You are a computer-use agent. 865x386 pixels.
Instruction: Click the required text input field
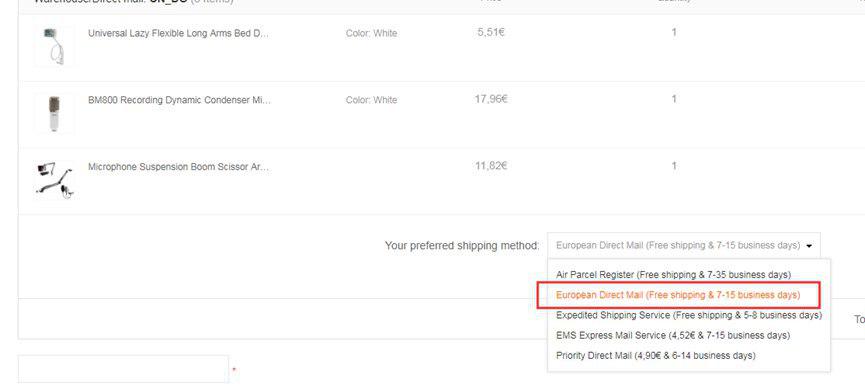pyautogui.click(x=123, y=369)
